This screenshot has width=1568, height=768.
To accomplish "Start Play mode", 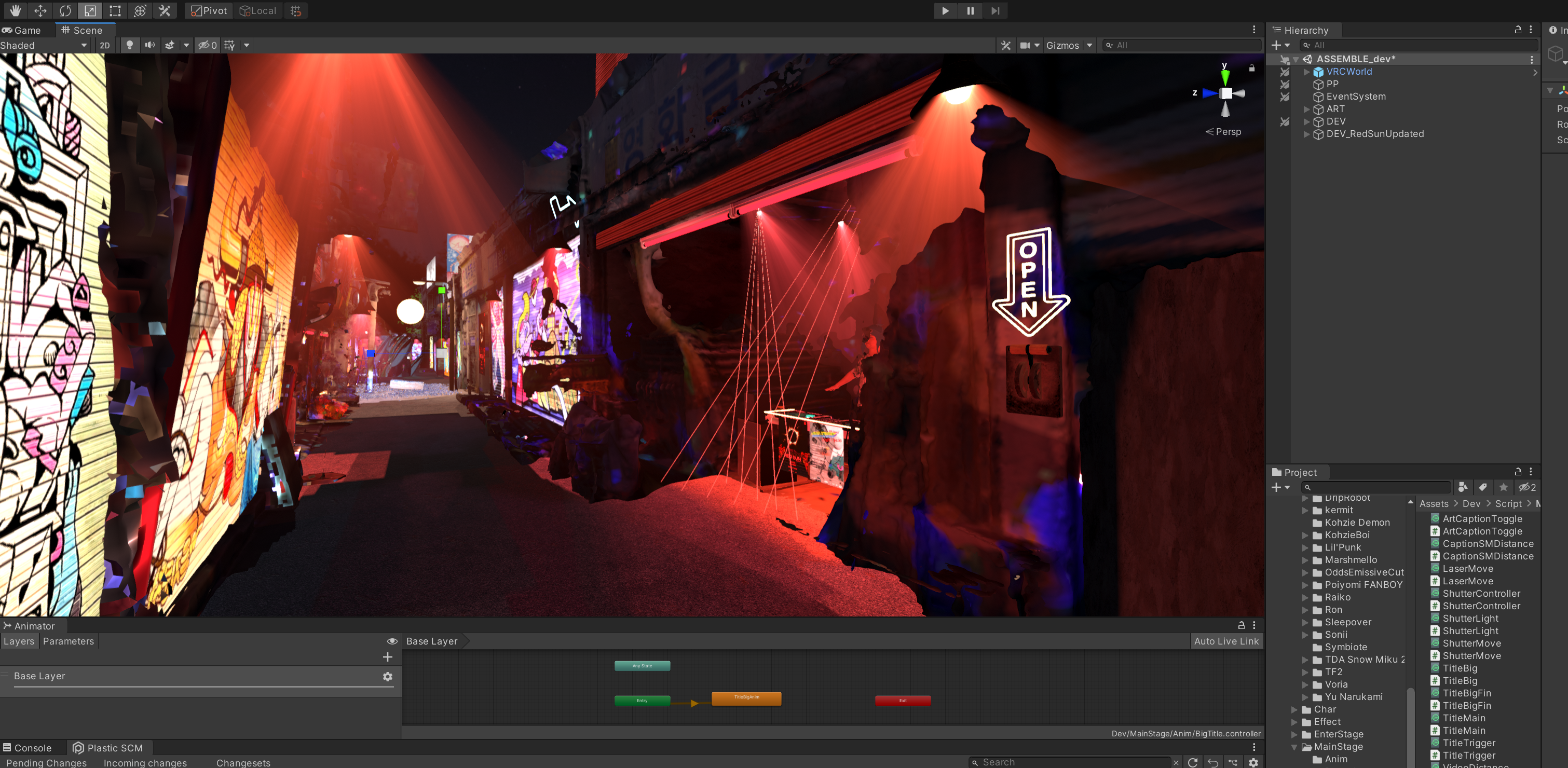I will 945,10.
